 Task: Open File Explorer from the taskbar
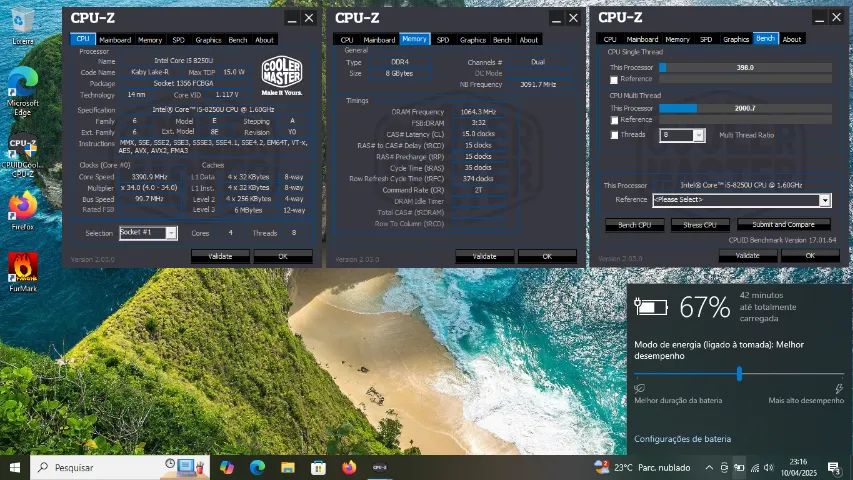[288, 467]
